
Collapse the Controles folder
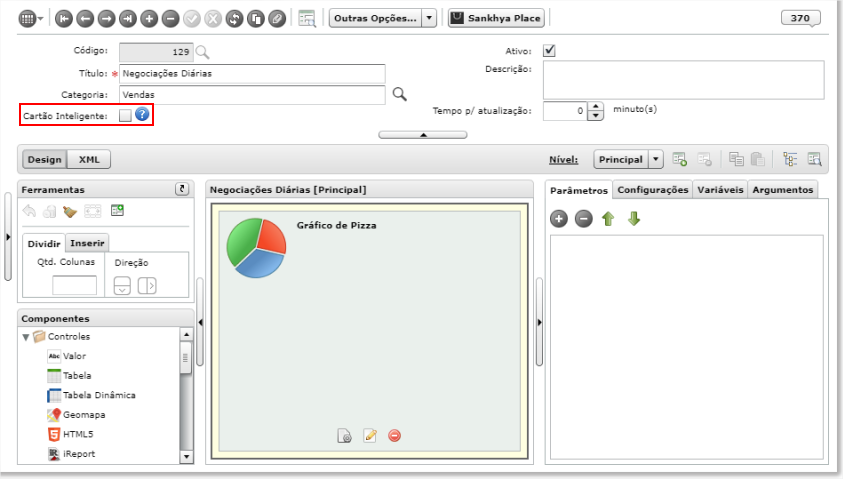(26, 337)
